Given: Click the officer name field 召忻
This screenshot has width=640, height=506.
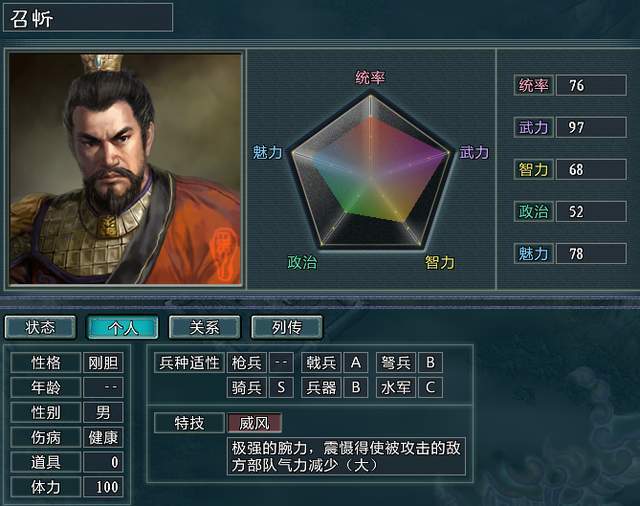Looking at the screenshot, I should click(88, 18).
